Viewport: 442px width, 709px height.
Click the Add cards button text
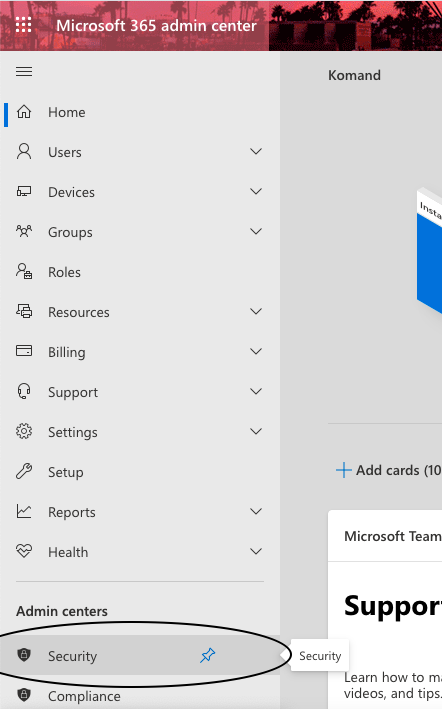click(x=399, y=470)
